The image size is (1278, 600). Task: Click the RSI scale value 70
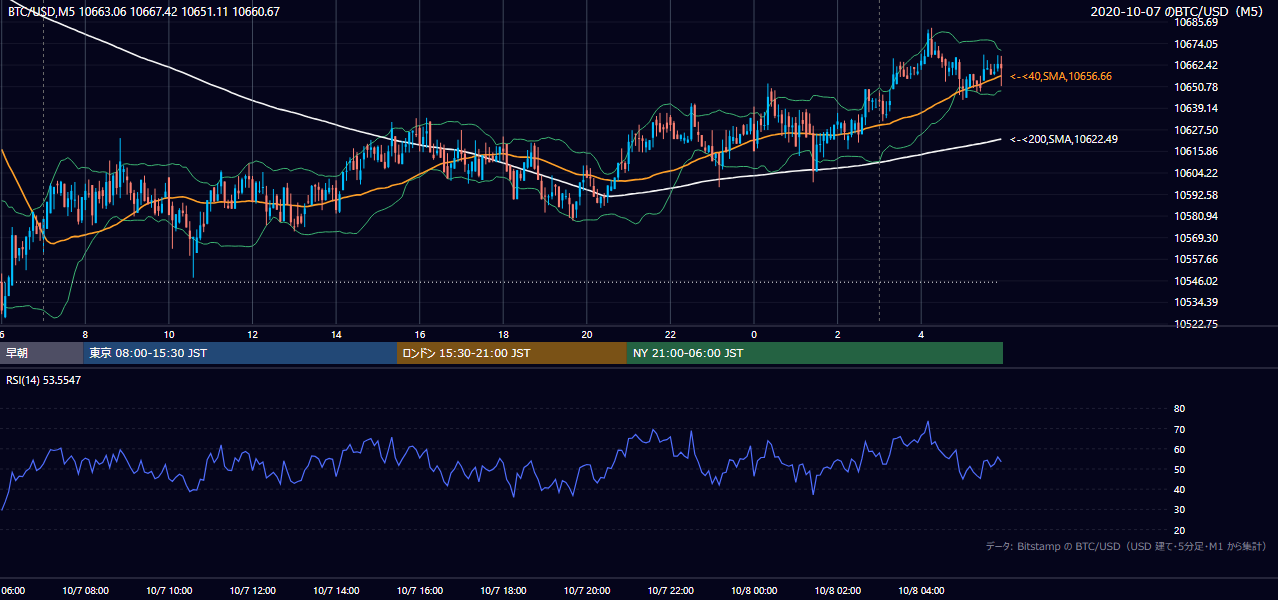click(x=1179, y=429)
